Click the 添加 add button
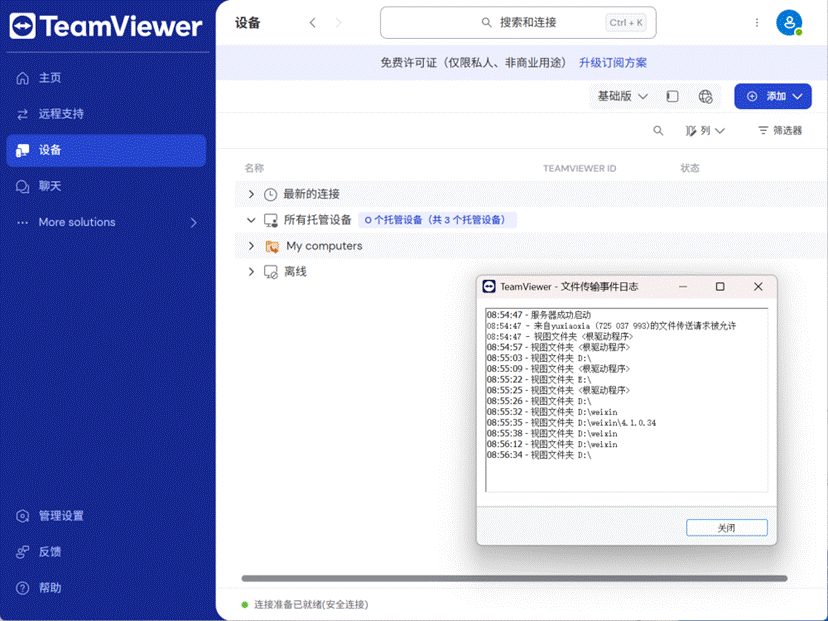828x621 pixels. tap(773, 96)
